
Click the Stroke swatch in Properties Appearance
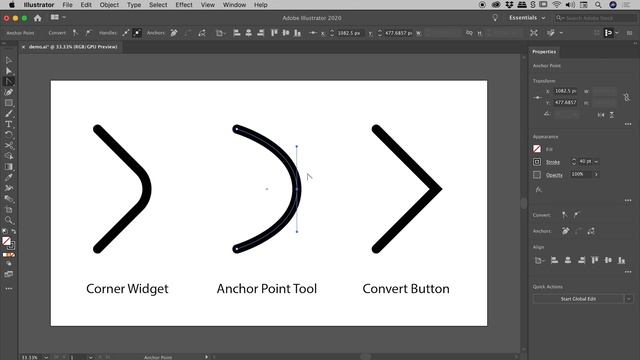(x=537, y=162)
